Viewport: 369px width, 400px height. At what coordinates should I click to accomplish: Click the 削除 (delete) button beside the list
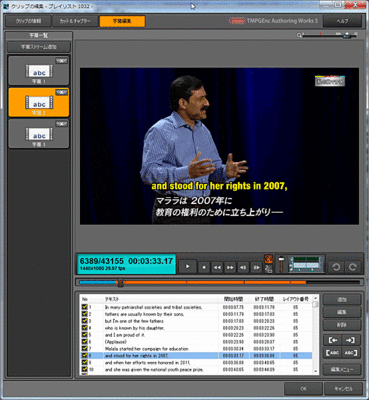[342, 325]
